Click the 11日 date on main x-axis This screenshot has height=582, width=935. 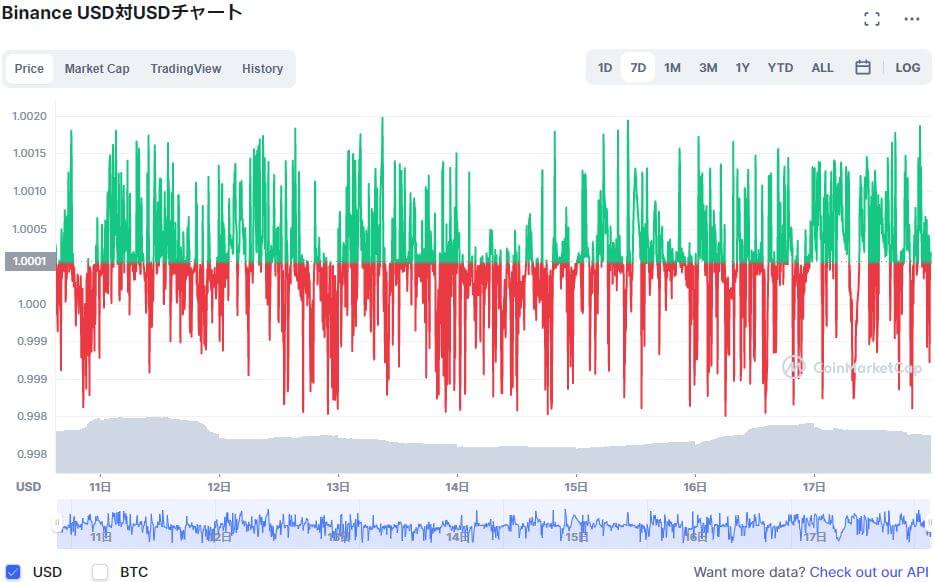point(100,487)
